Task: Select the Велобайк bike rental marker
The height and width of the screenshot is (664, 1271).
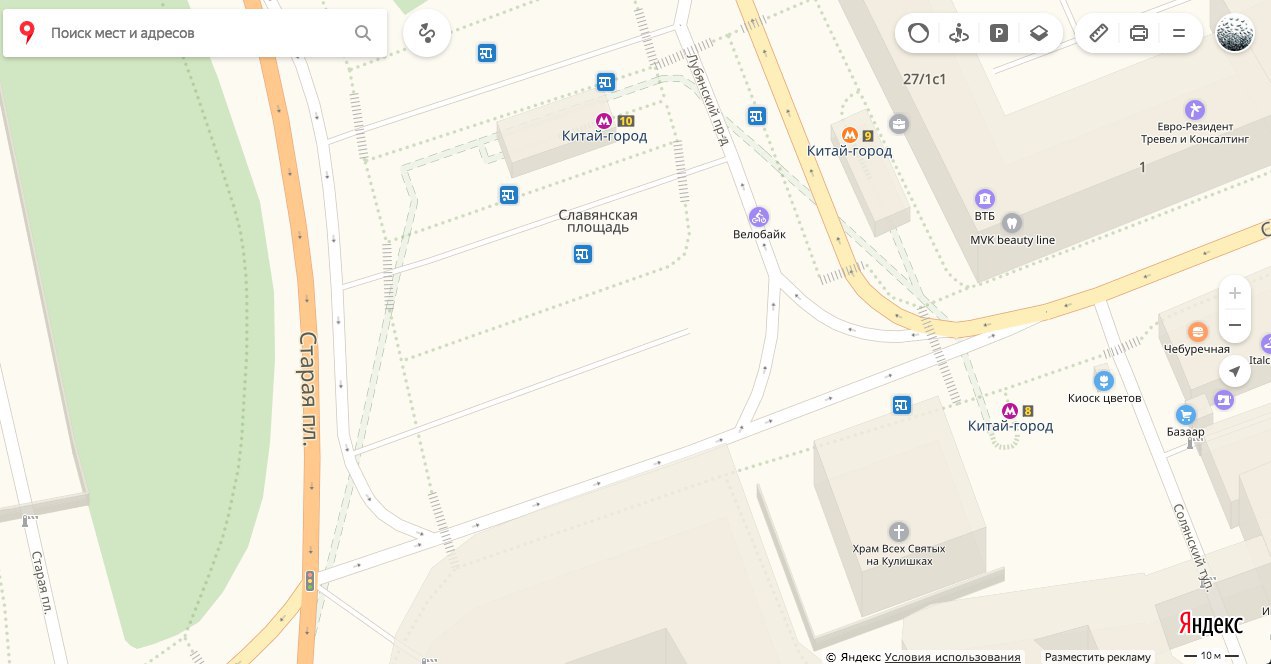Action: (x=759, y=216)
